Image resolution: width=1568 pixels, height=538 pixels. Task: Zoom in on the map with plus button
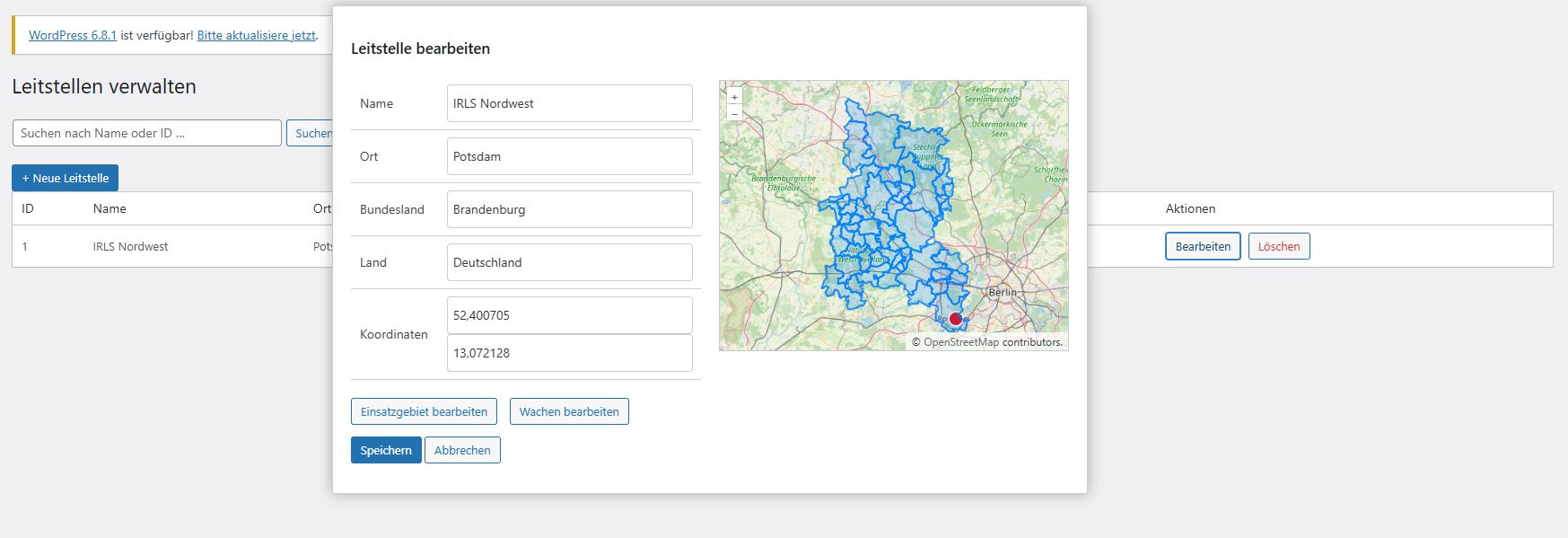(734, 97)
